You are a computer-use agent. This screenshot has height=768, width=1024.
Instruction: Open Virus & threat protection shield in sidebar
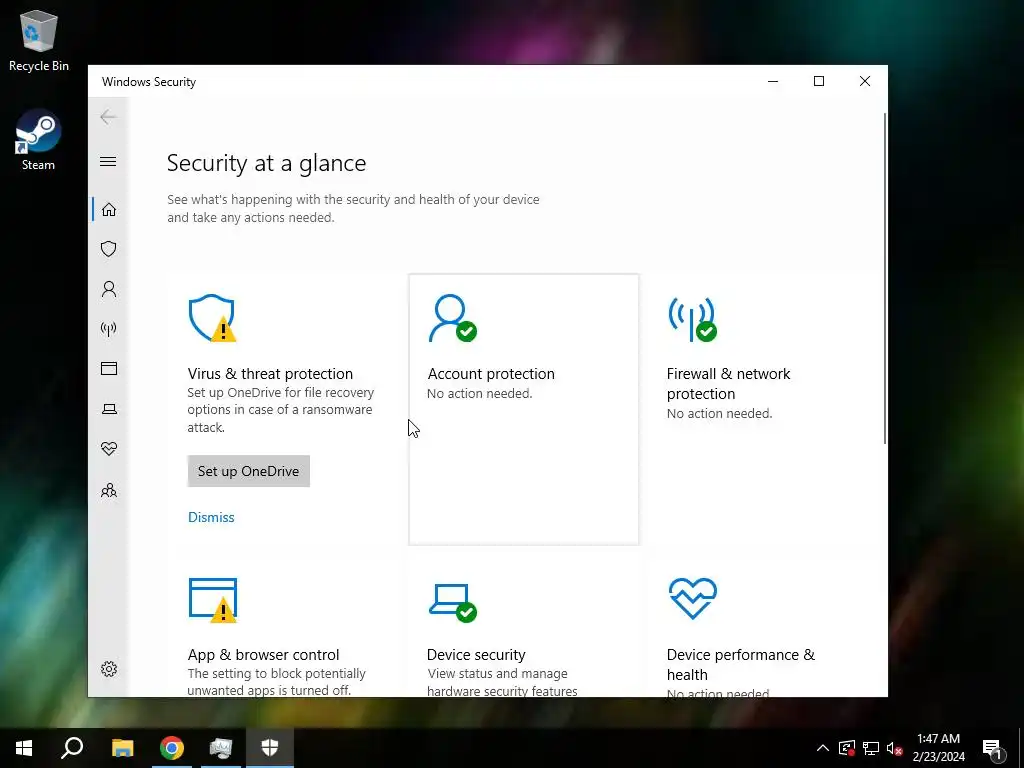[109, 249]
